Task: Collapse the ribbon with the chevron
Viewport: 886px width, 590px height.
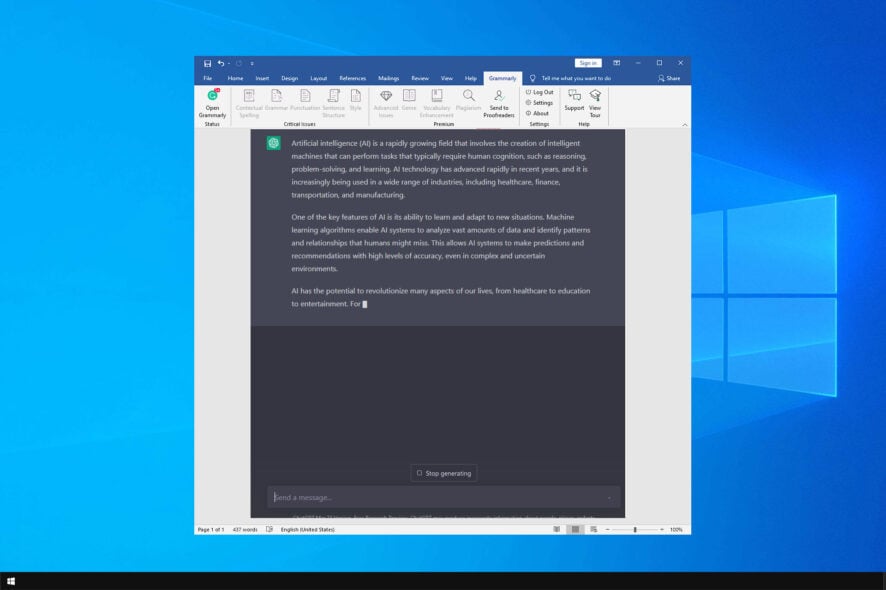Action: [684, 125]
